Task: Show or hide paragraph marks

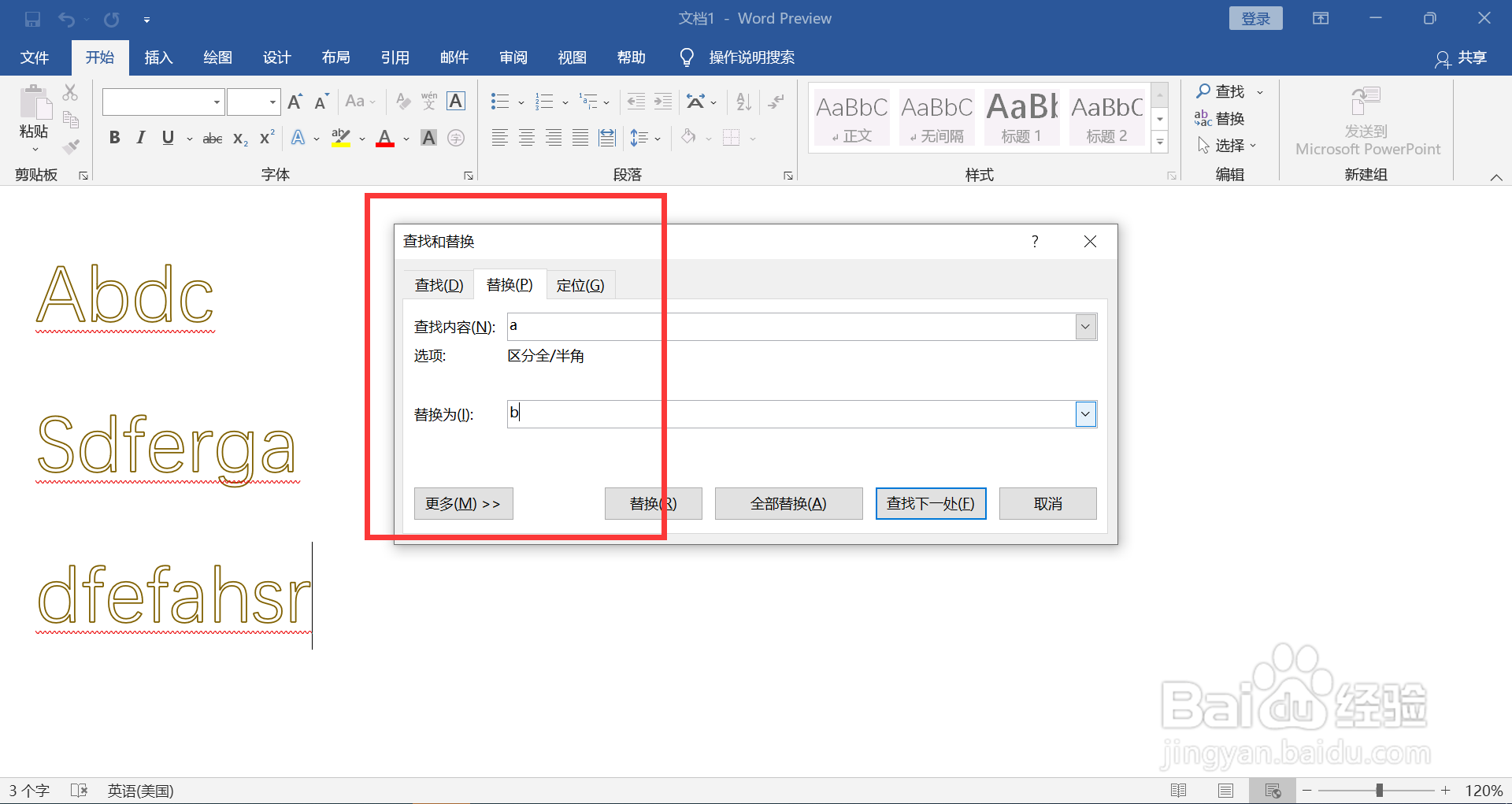Action: 776,102
